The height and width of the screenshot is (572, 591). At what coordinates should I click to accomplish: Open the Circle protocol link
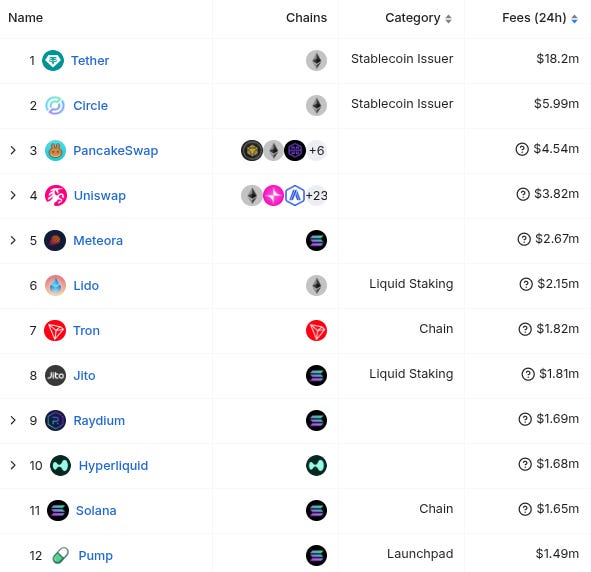(x=90, y=106)
